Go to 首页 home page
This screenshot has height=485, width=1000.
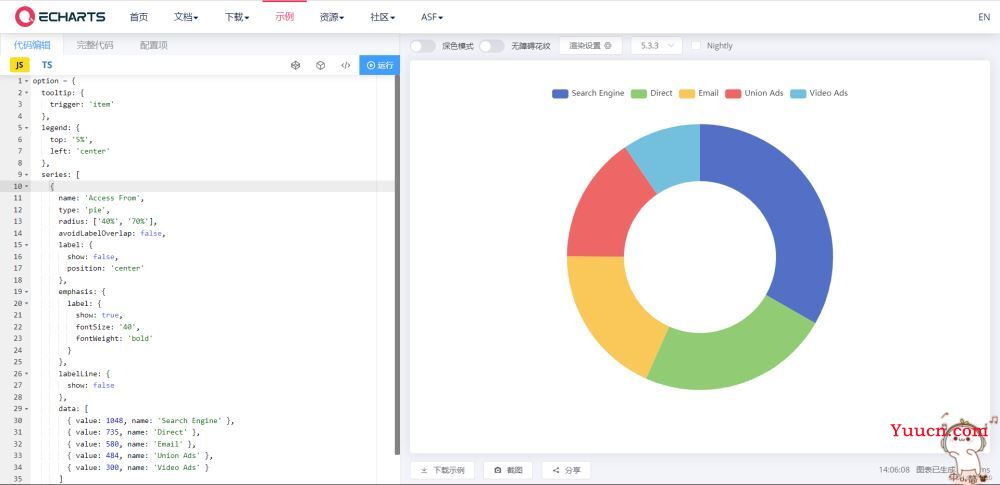(x=138, y=17)
